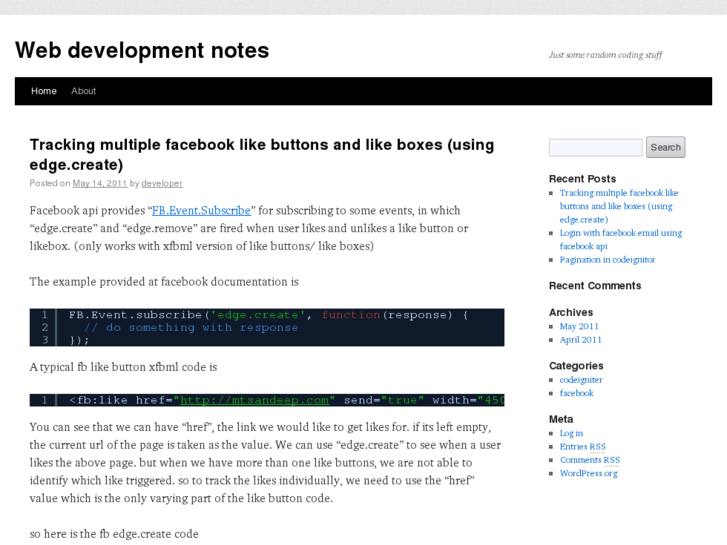
Task: Click the text 'The example provided at facebook documentation is'
Action: tap(164, 282)
